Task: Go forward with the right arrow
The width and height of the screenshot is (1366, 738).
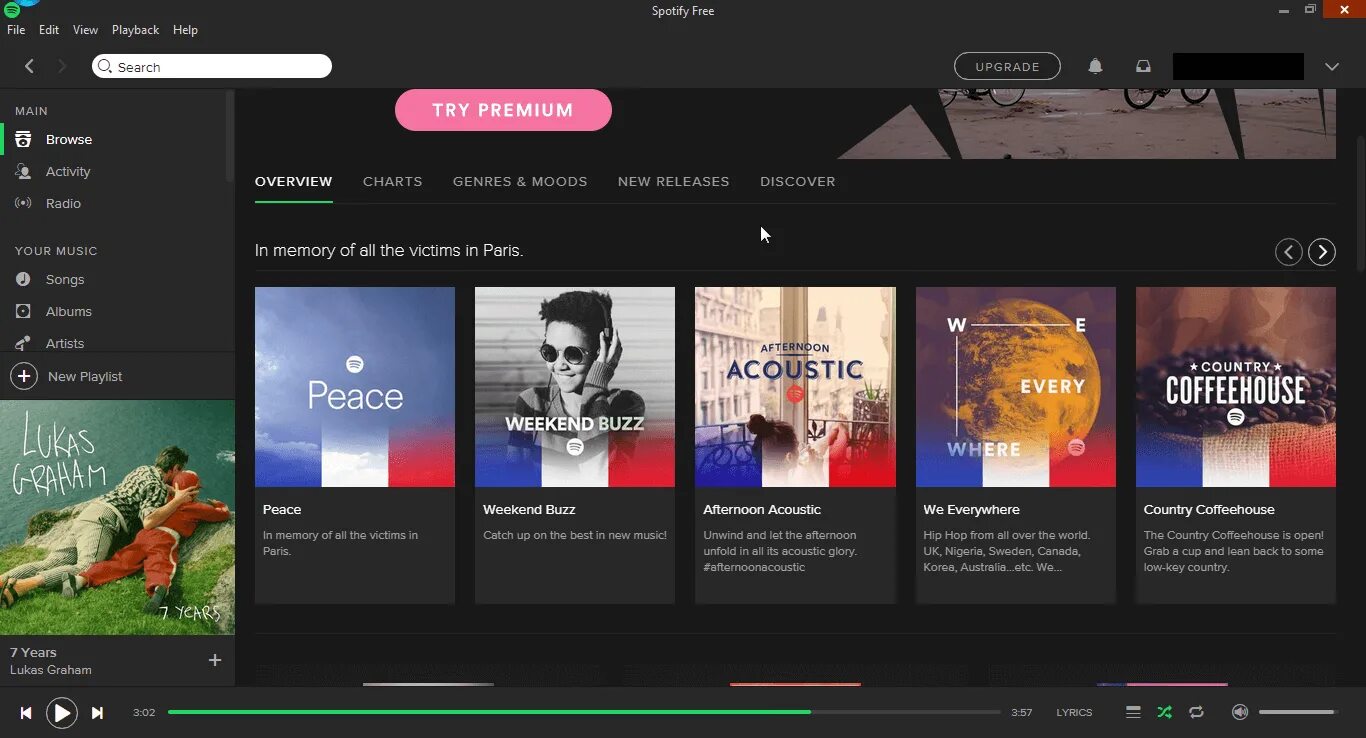Action: click(62, 66)
